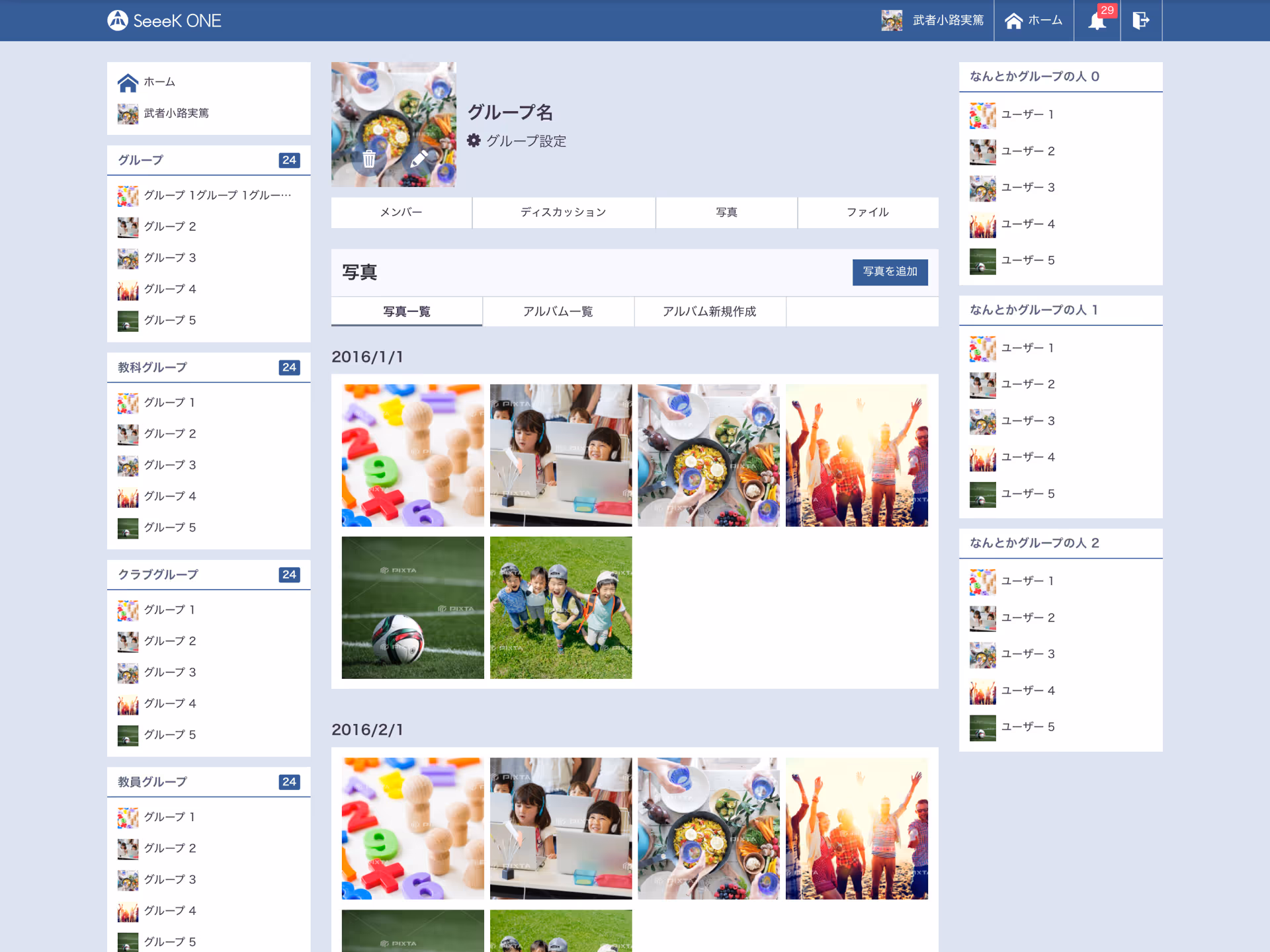Click ユーザー 2 avatar in group 2 panel
This screenshot has width=1270, height=952.
[982, 618]
